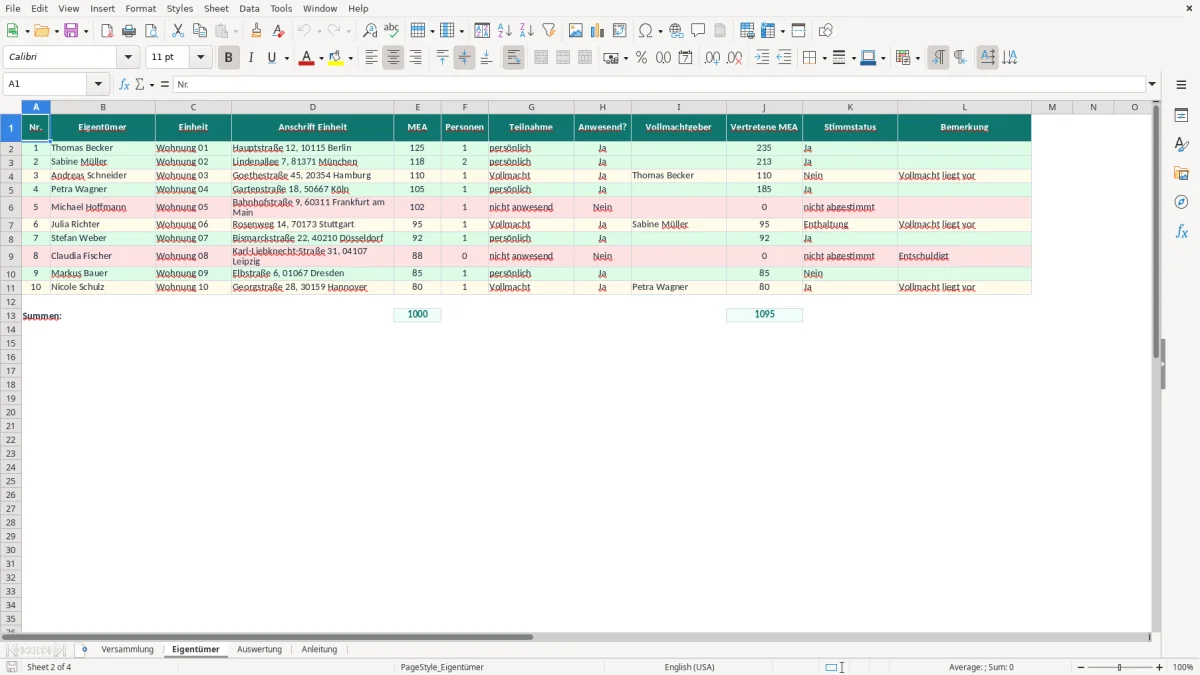
Task: Insert a hyperlink
Action: coord(676,31)
